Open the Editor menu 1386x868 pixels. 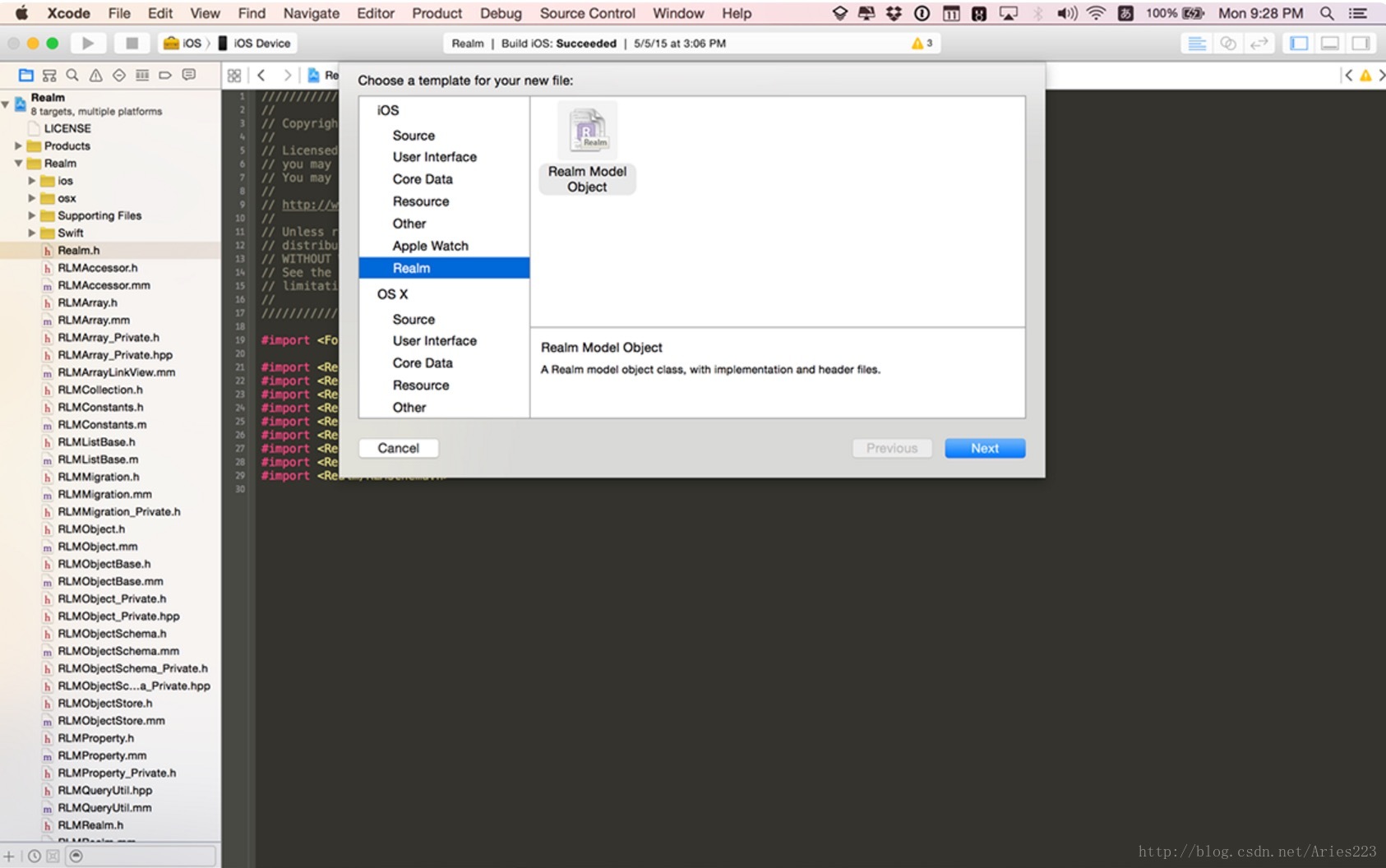376,13
